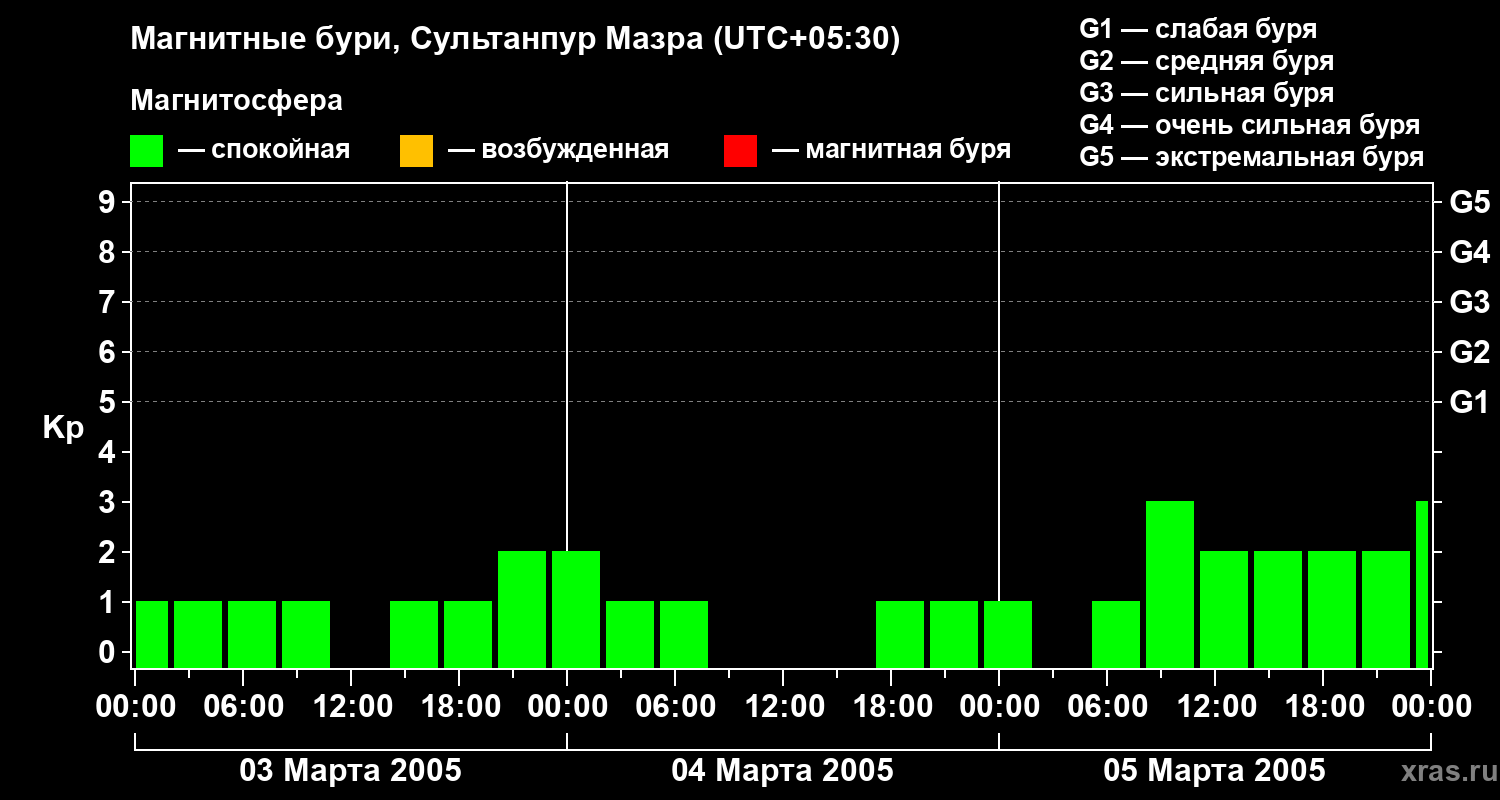The image size is (1500, 800).
Task: Select the '05 Марта 2005' date label
Action: coord(1214,771)
